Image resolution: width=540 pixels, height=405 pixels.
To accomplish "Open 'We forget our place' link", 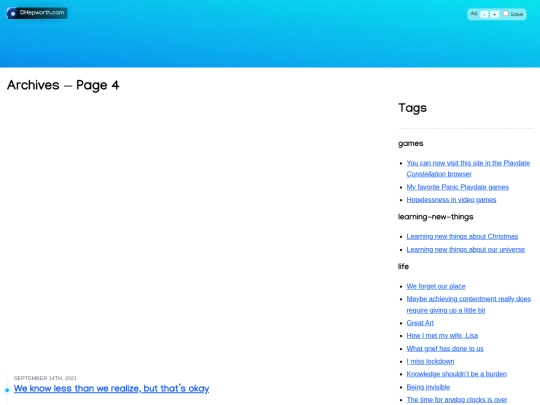I will pos(436,286).
